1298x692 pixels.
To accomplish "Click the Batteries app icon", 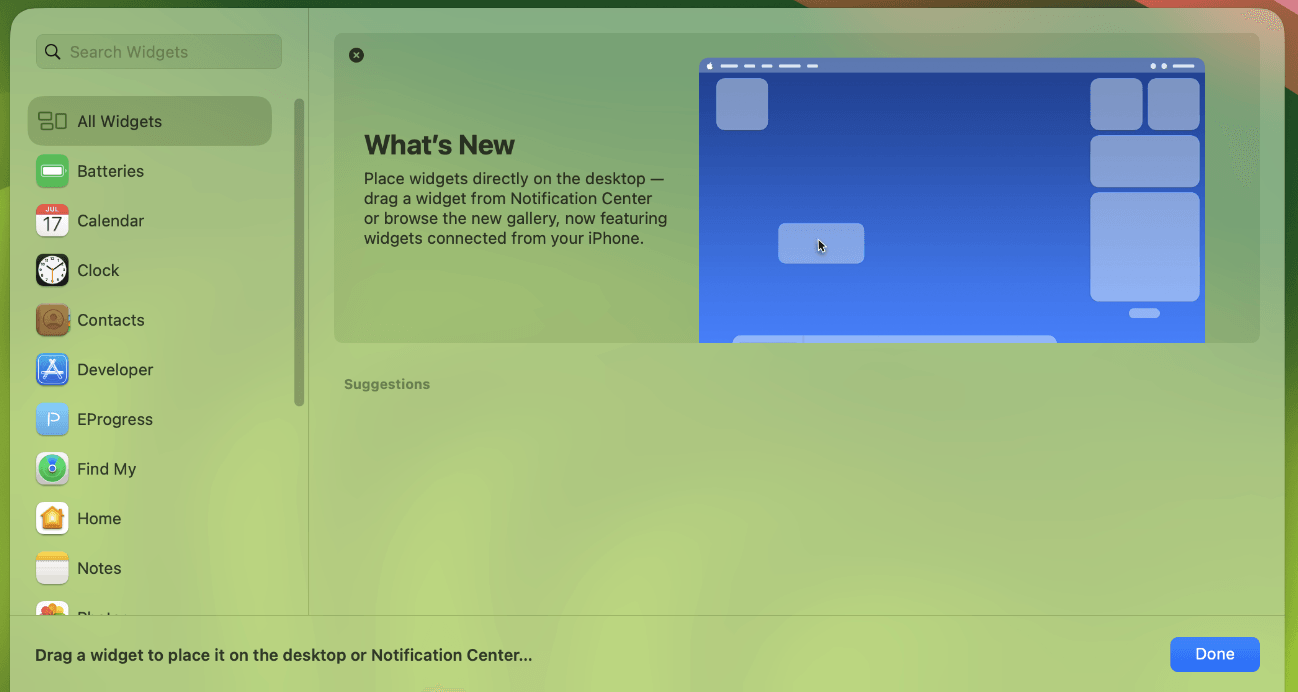I will coord(52,171).
